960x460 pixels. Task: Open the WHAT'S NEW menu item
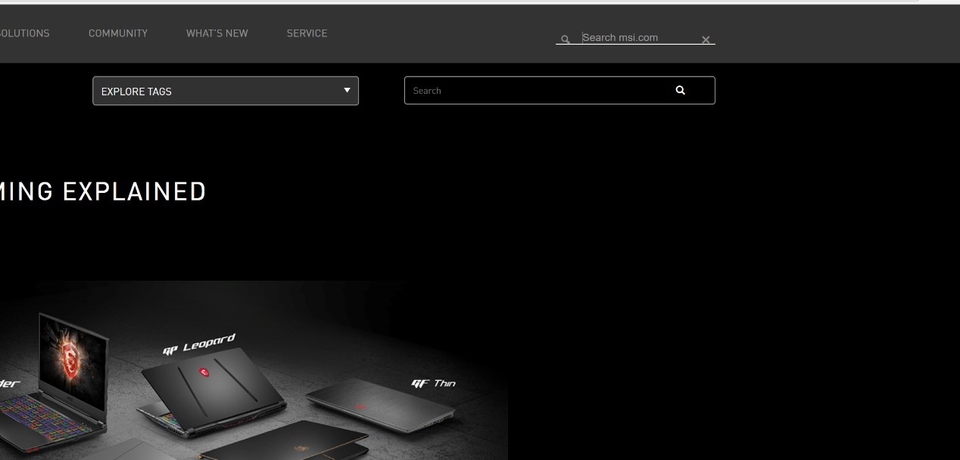[217, 33]
